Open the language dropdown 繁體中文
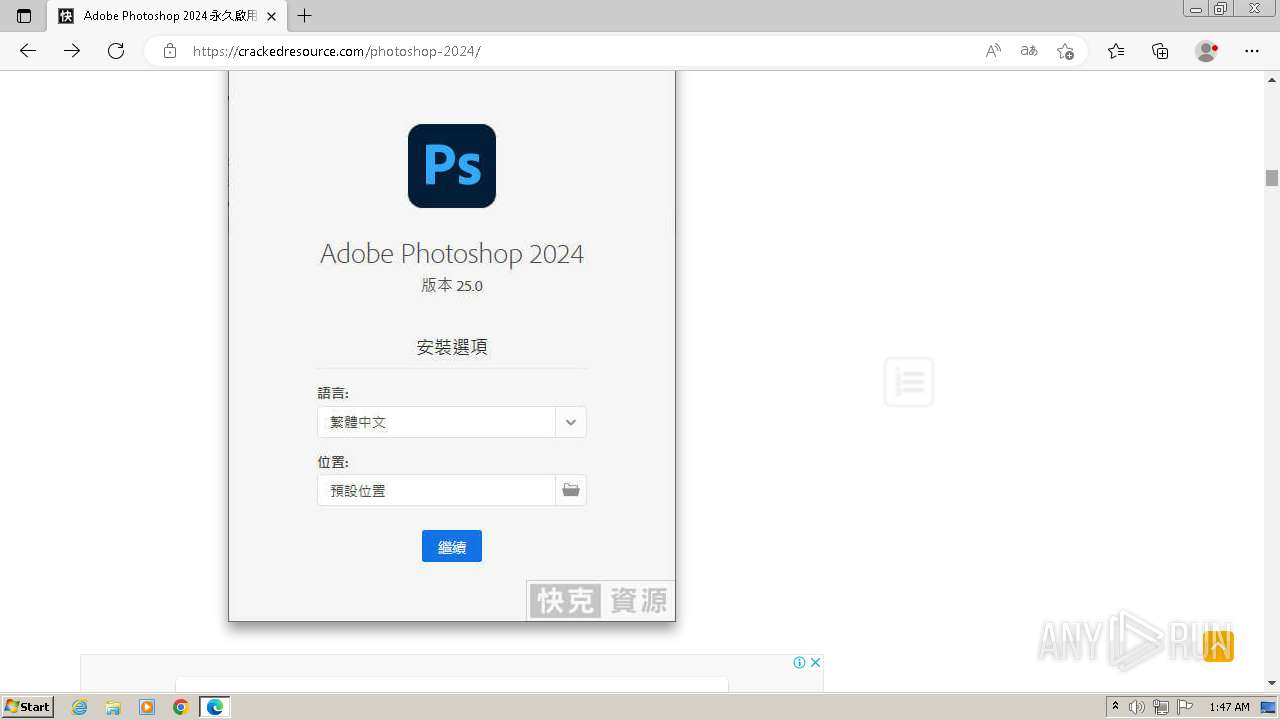 pos(452,422)
